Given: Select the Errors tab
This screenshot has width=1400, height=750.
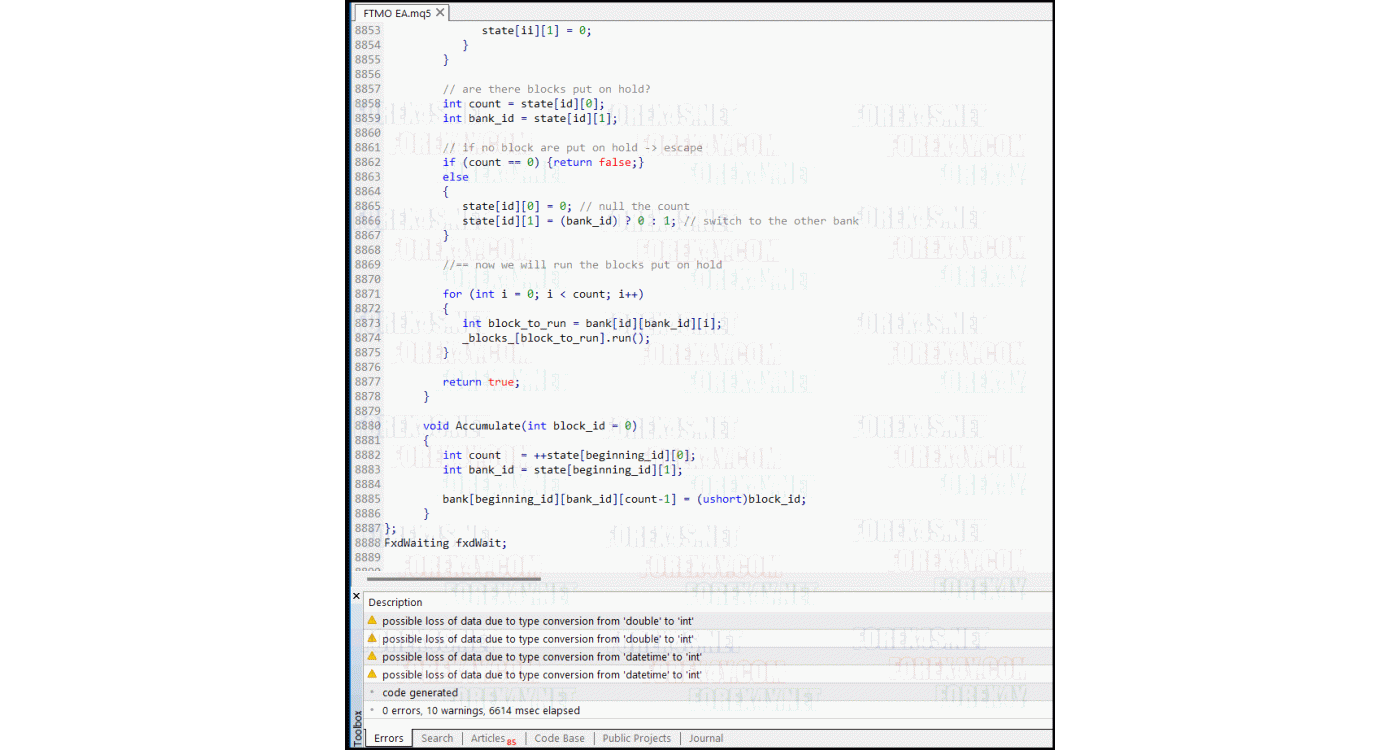Looking at the screenshot, I should tap(388, 738).
